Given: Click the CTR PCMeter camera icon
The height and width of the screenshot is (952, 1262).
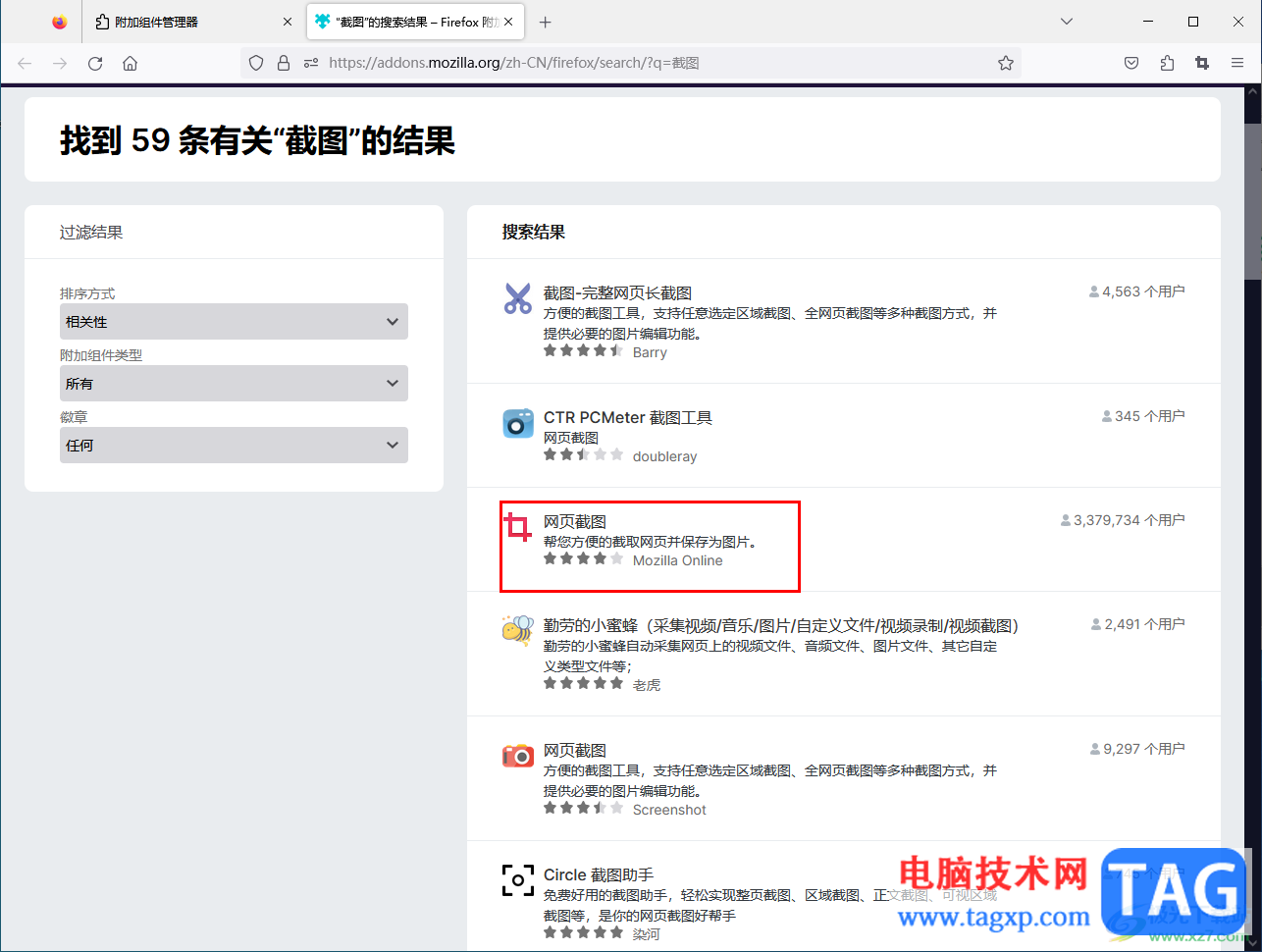Looking at the screenshot, I should click(x=517, y=423).
